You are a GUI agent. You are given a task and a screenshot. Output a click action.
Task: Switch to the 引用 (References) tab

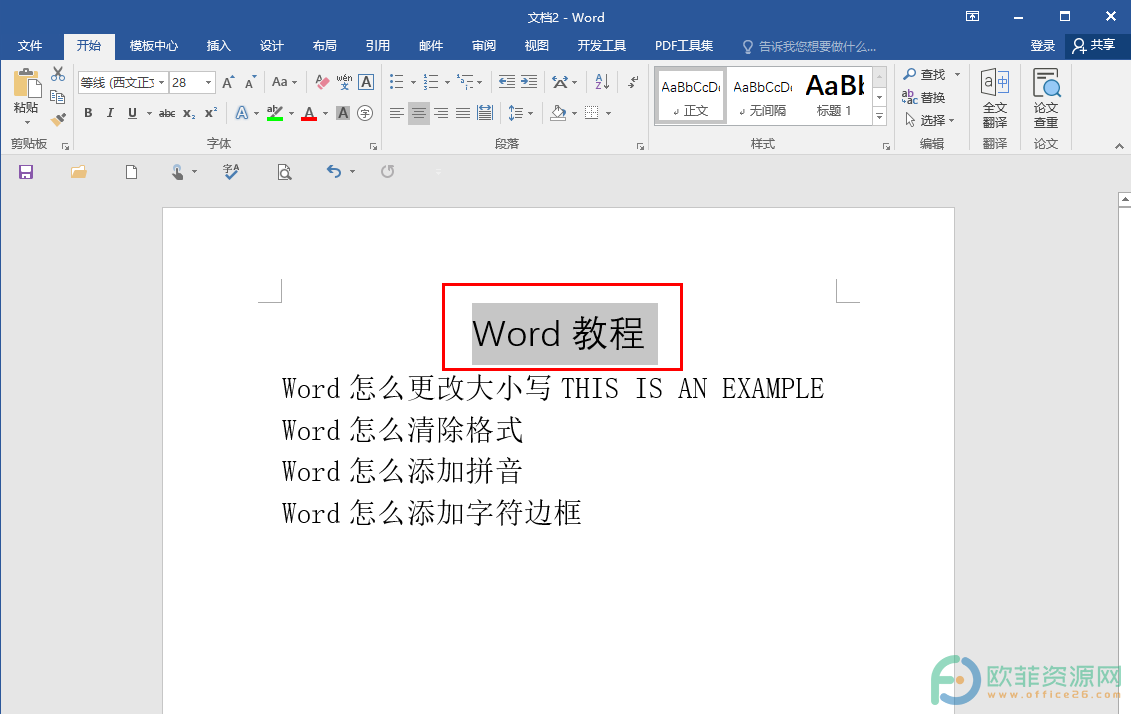coord(377,46)
